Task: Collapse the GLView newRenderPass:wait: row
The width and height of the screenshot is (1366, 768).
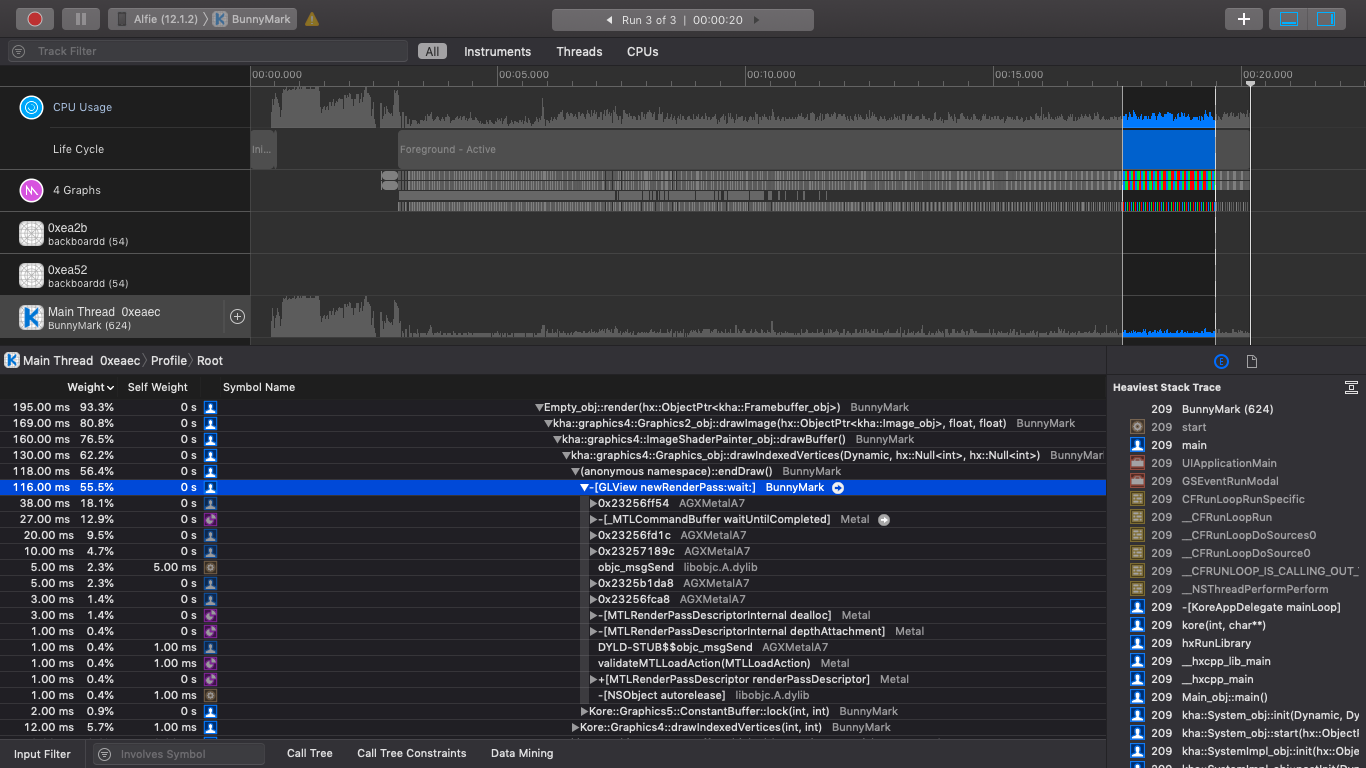Action: (585, 487)
